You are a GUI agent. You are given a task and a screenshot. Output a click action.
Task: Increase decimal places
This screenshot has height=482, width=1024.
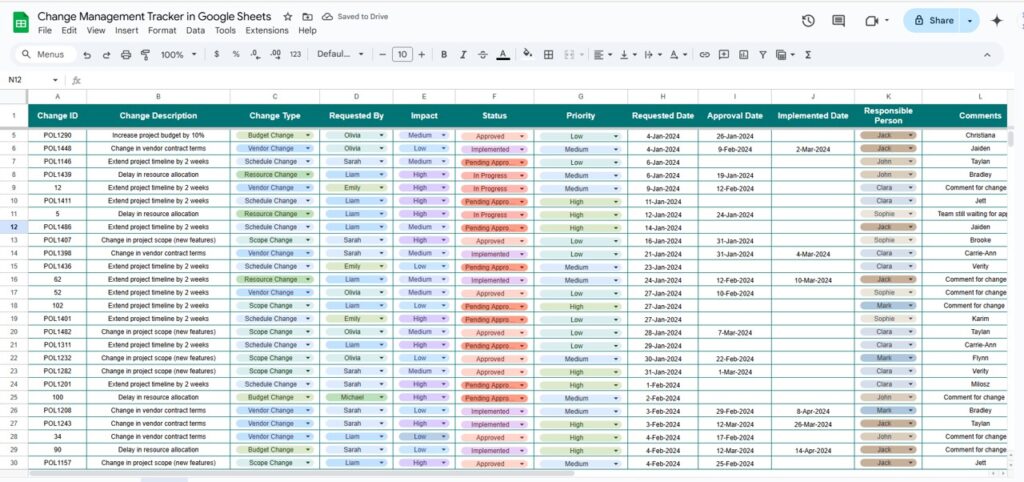[275, 55]
